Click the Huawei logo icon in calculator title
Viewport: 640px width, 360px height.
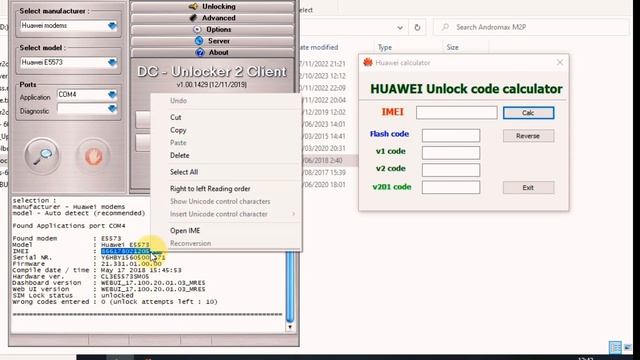[368, 62]
